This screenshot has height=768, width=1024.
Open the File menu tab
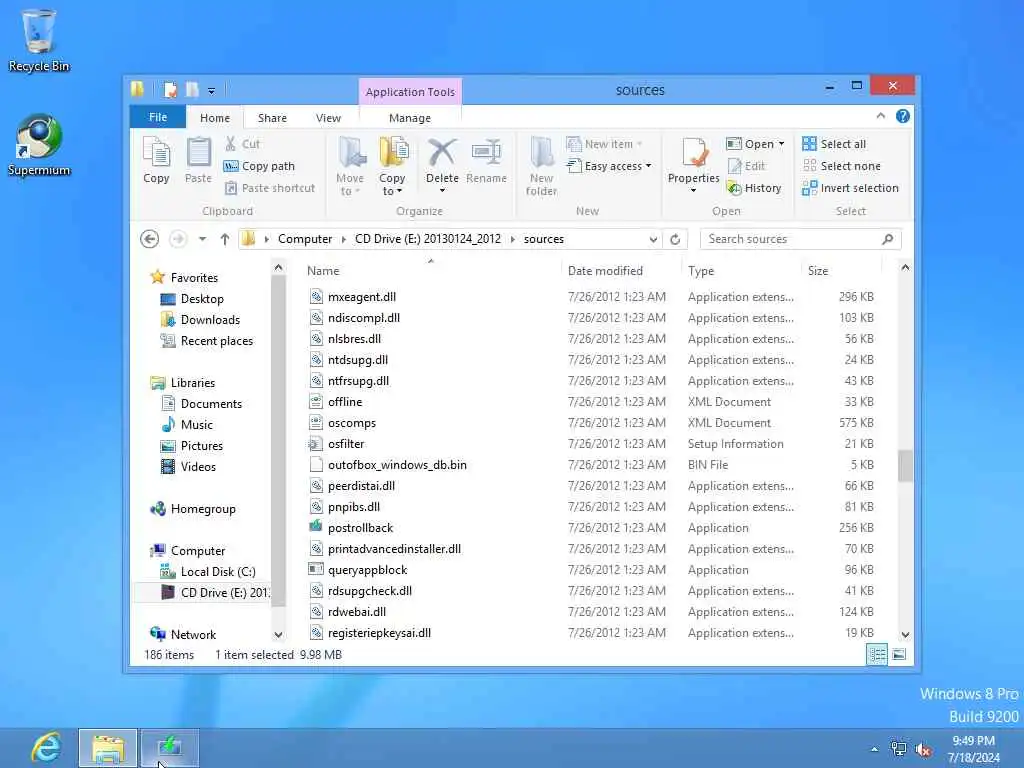click(158, 117)
